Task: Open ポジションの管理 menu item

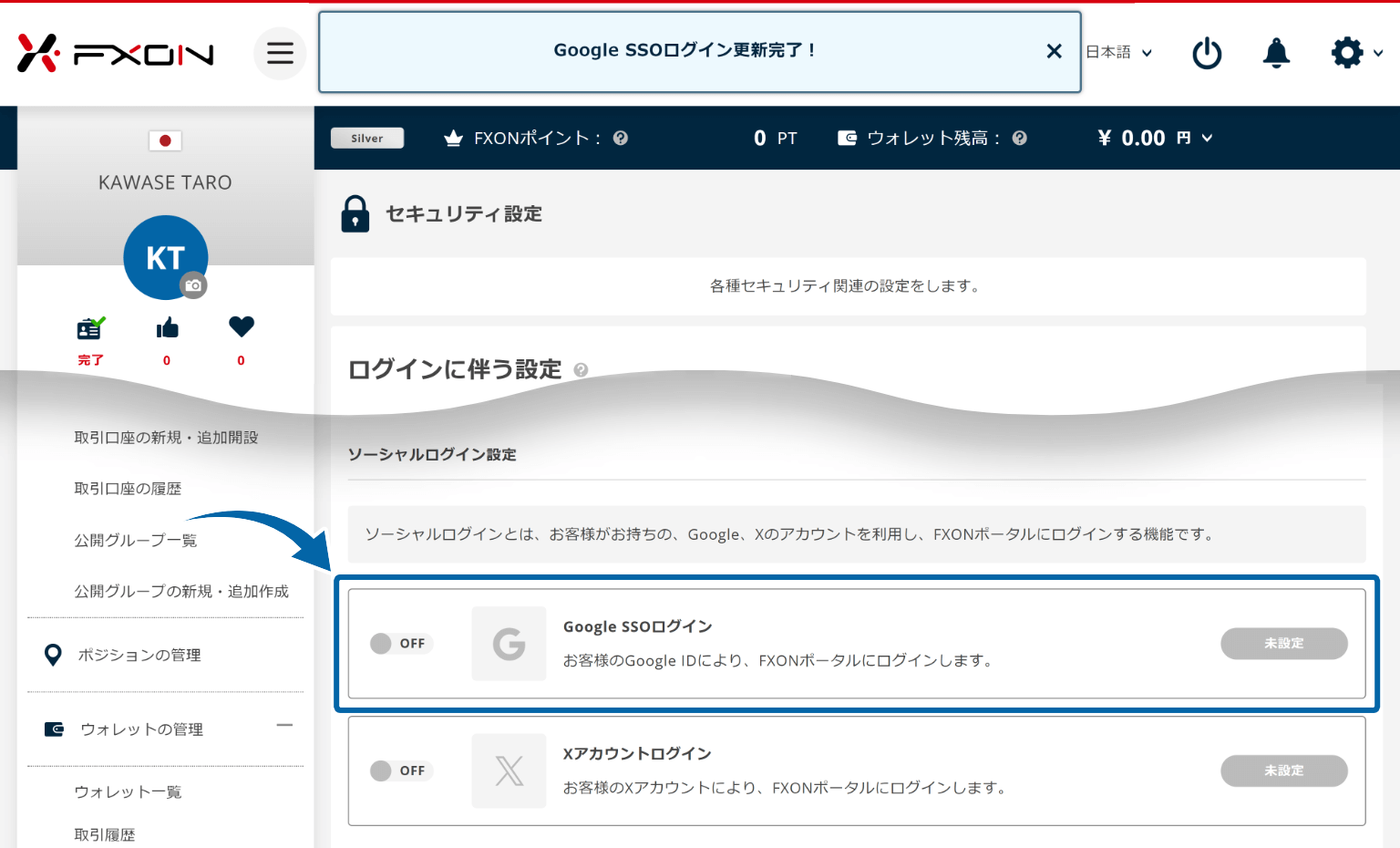Action: pos(139,655)
